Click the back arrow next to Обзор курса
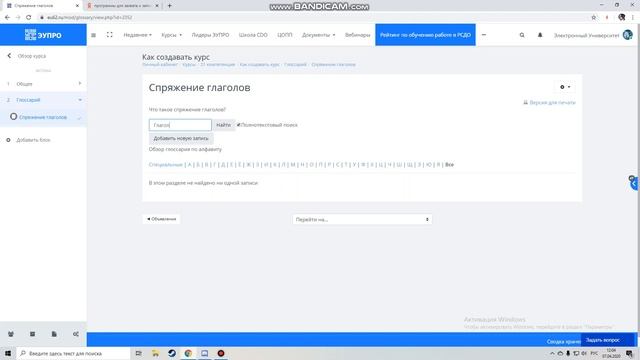The image size is (640, 360). pos(9,56)
